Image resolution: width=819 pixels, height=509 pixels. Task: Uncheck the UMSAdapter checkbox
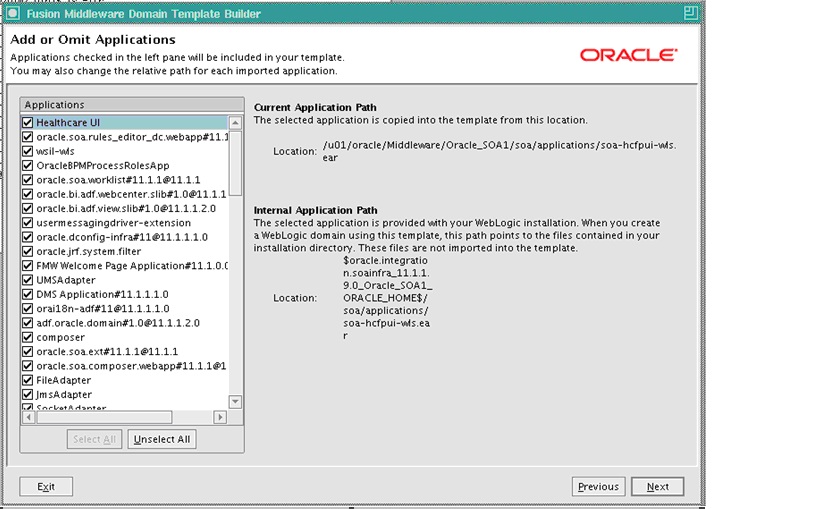(x=28, y=280)
